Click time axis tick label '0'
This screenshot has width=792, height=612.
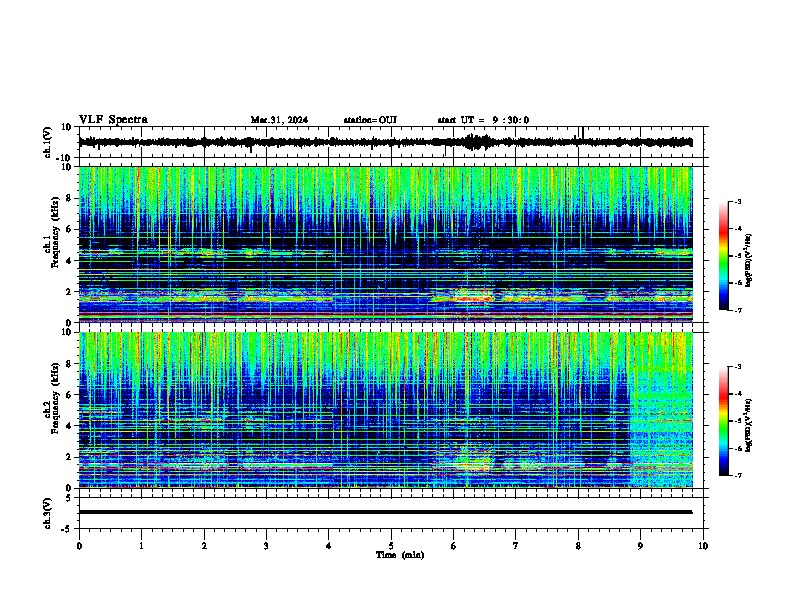click(x=79, y=546)
